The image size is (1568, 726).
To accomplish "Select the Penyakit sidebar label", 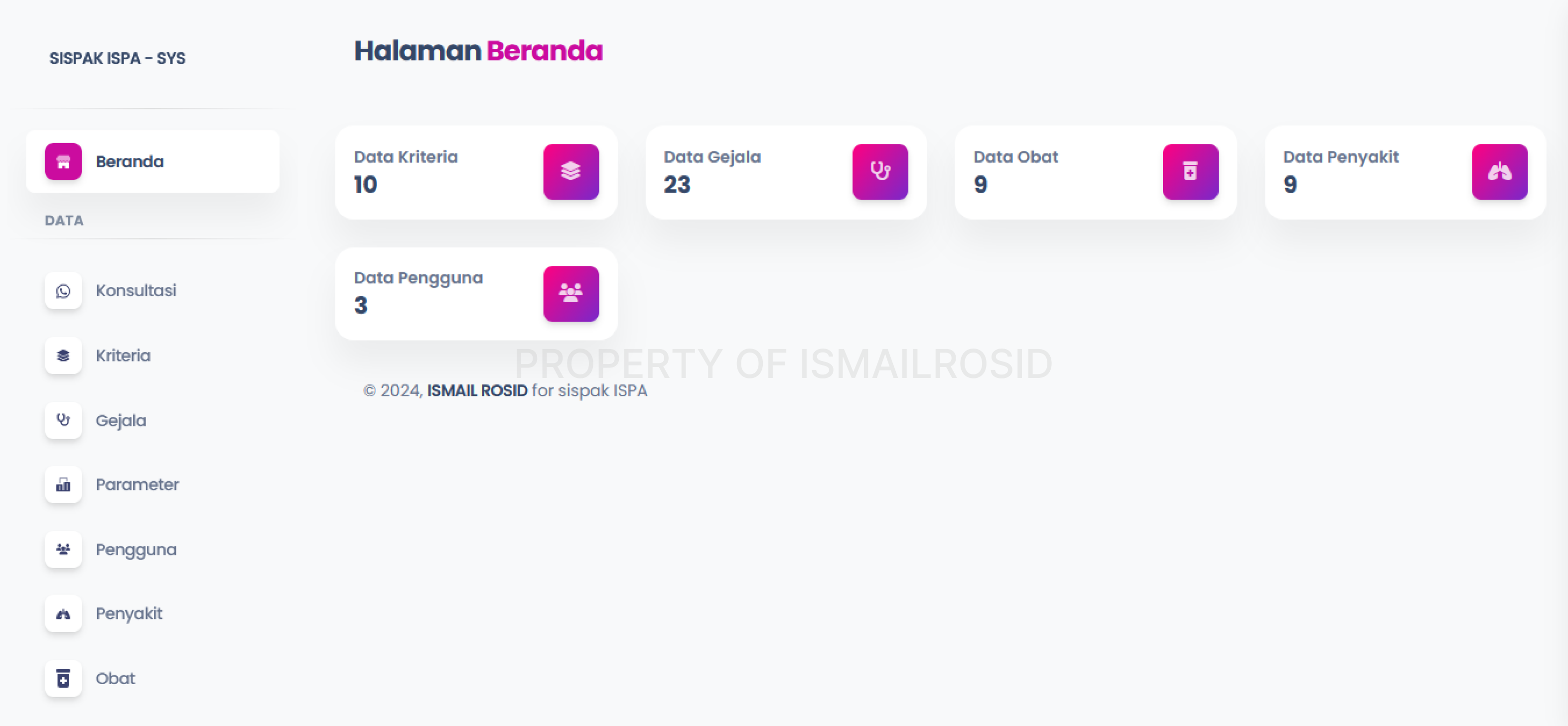I will point(129,613).
